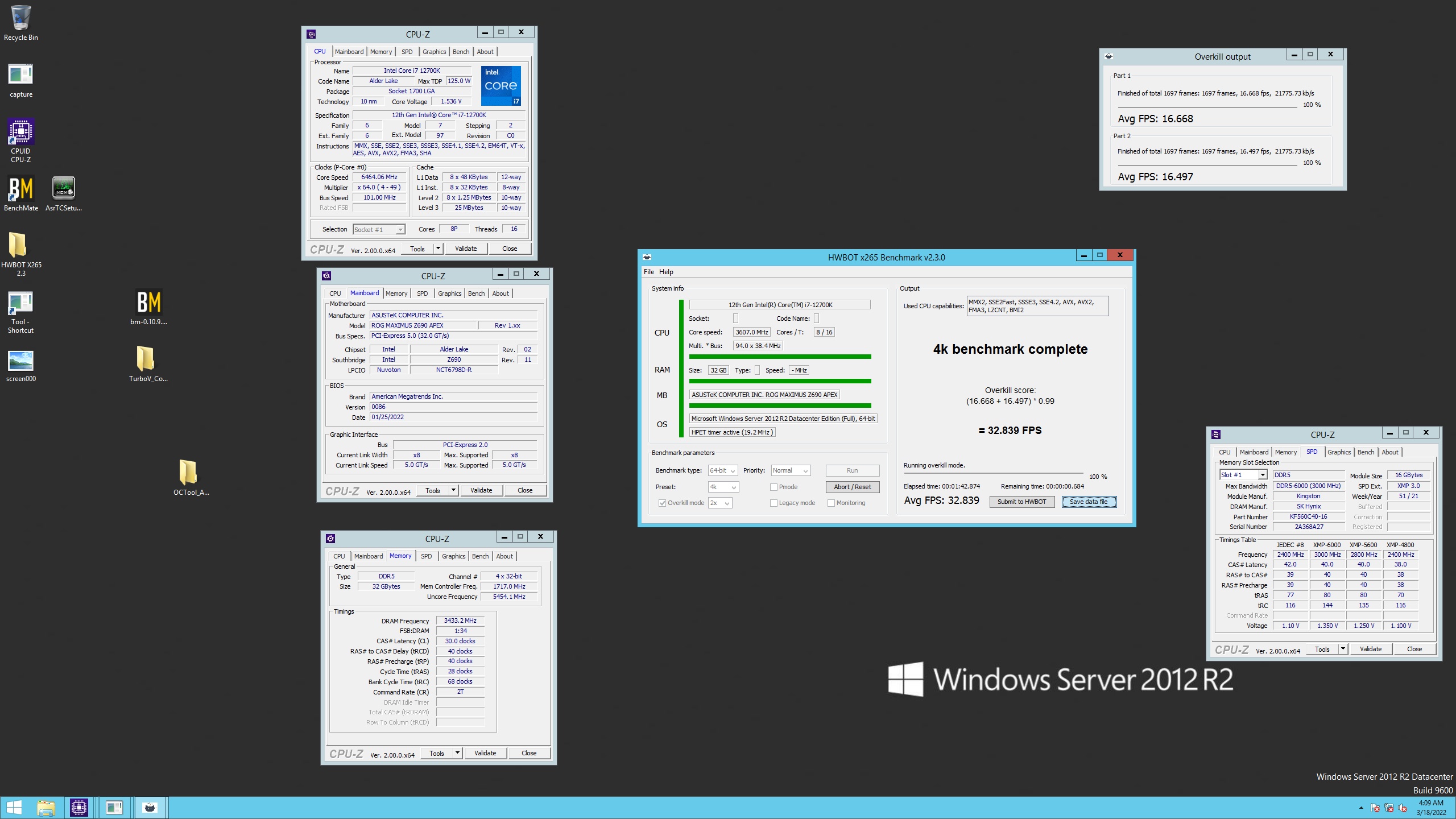Launch CPUID CPU-Z desktop icon
Screen dimensions: 1456x819
pyautogui.click(x=20, y=140)
